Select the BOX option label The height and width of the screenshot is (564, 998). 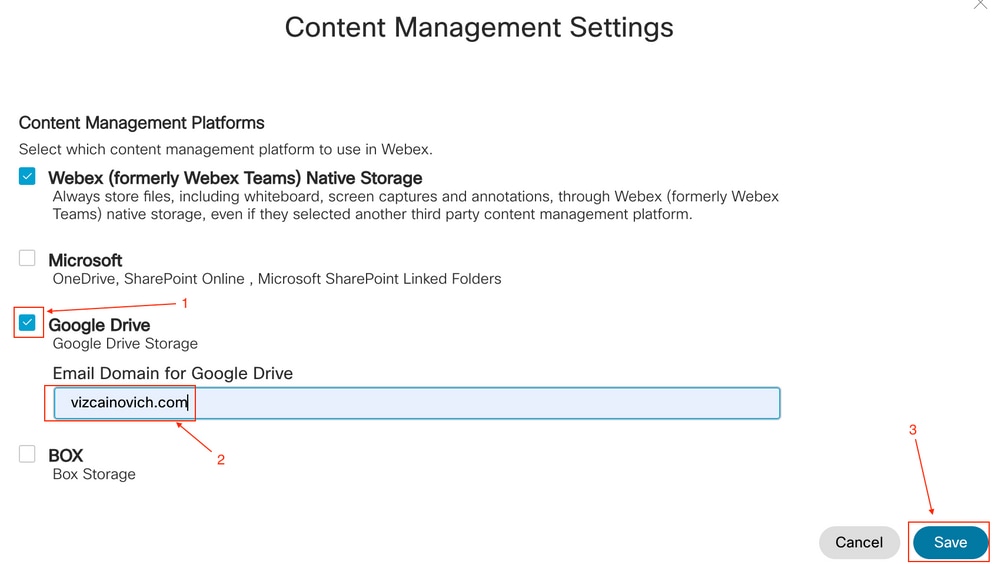(66, 456)
